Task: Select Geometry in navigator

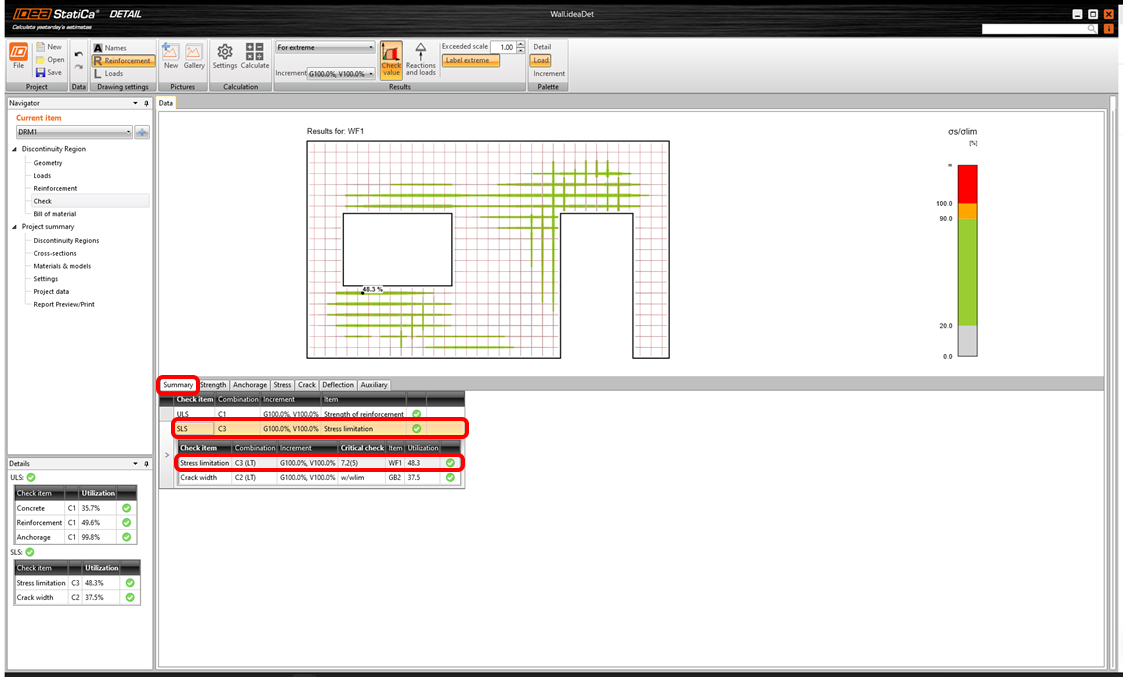Action: coord(47,163)
